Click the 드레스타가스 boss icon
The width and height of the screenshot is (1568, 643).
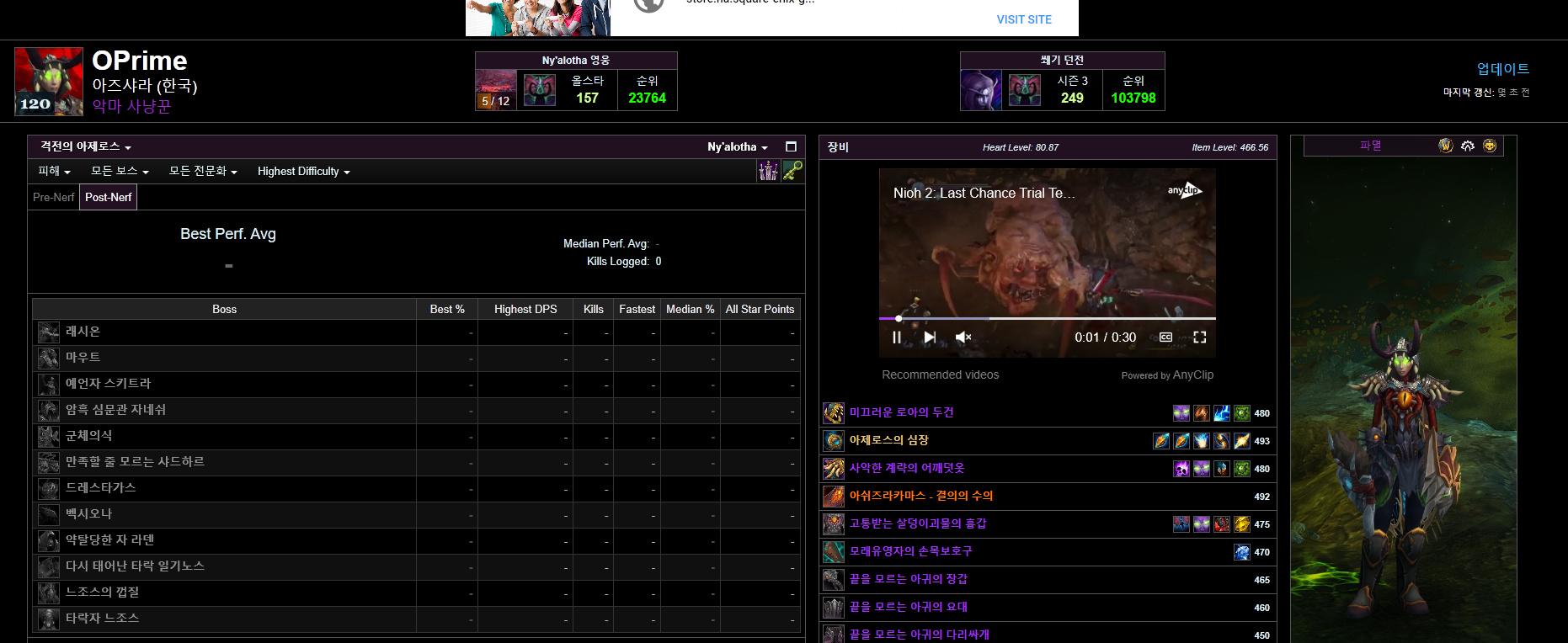point(49,489)
